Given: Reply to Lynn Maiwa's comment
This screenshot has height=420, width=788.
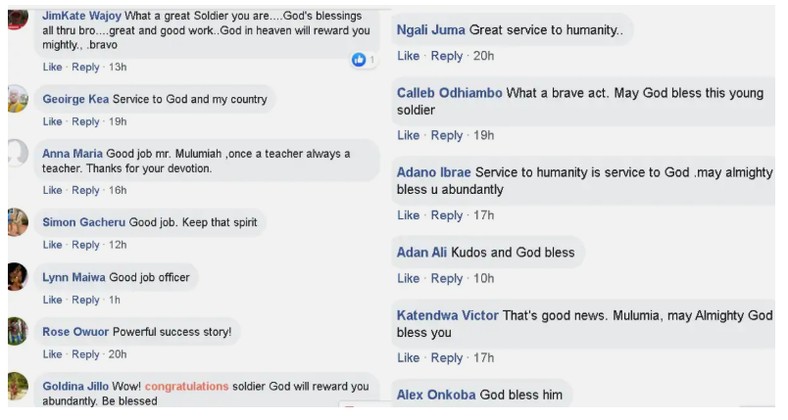Looking at the screenshot, I should (x=86, y=300).
